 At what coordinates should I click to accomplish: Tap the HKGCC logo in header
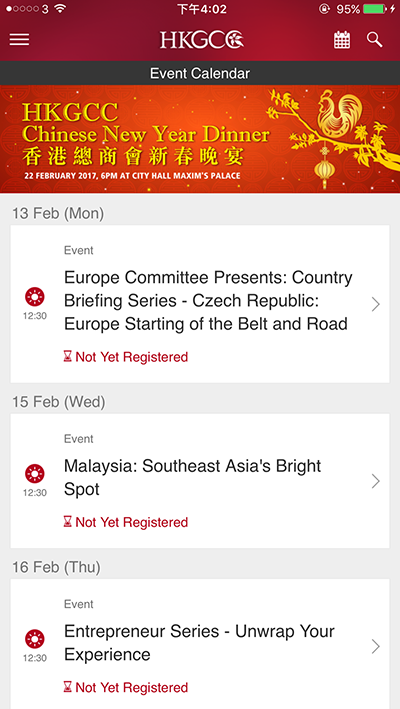[202, 40]
